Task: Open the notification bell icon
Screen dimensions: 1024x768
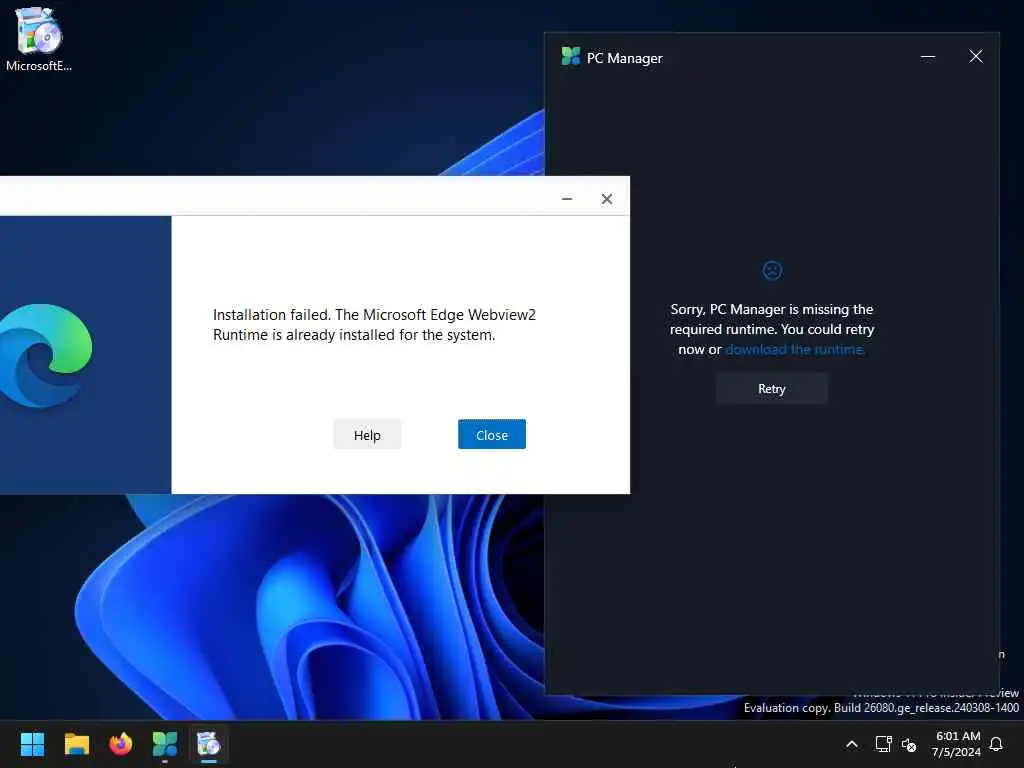Action: (996, 744)
